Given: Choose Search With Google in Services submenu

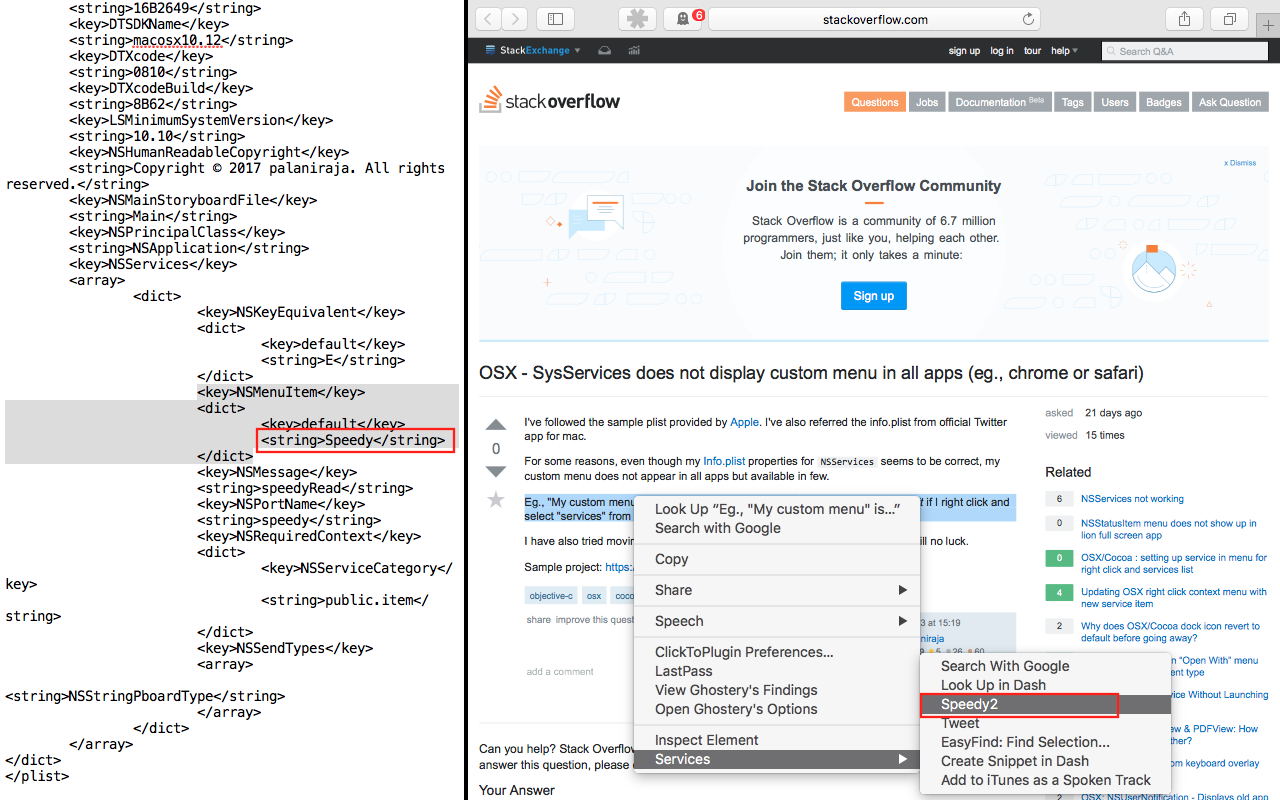Looking at the screenshot, I should (1045, 666).
